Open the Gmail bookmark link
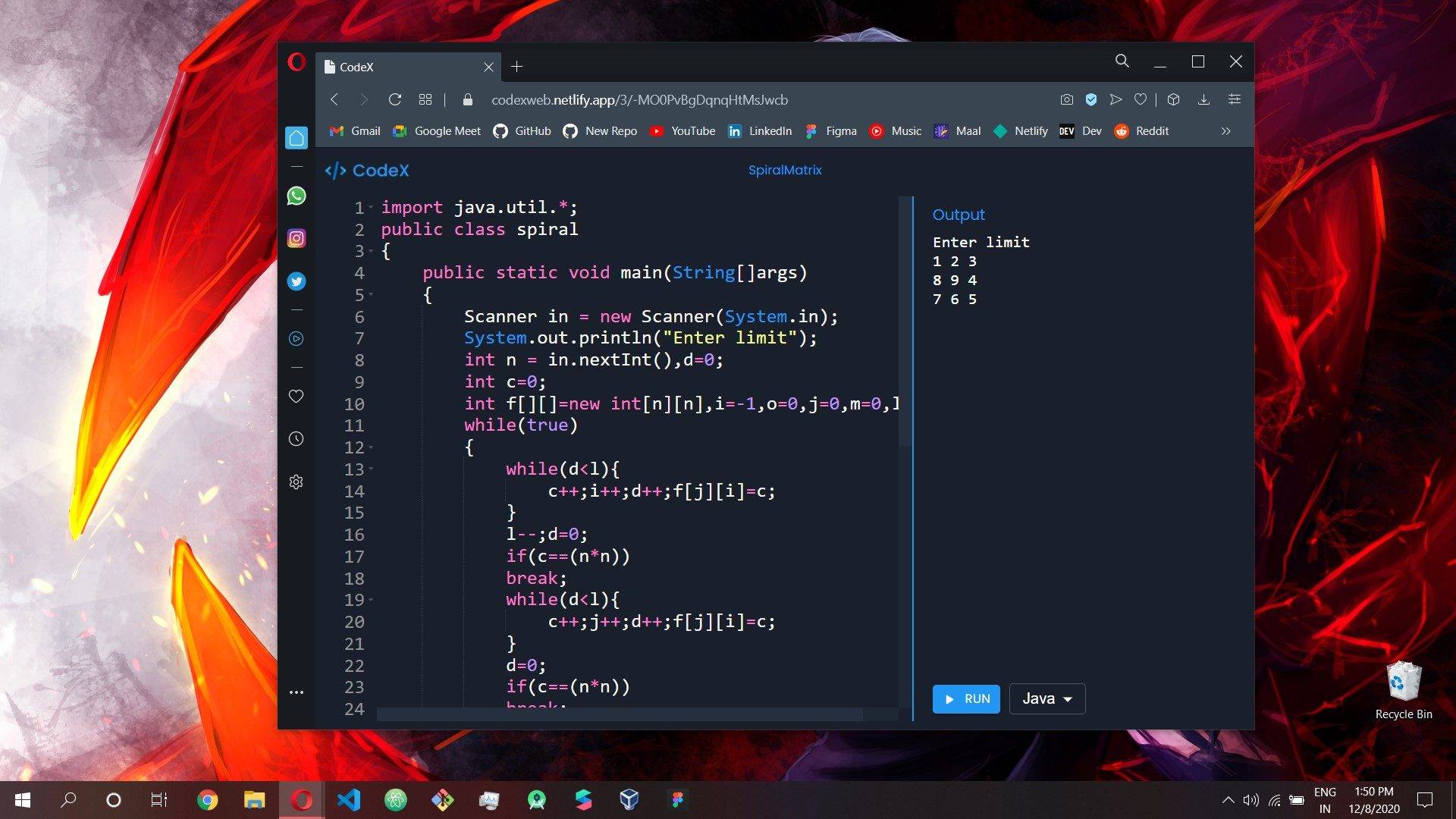This screenshot has width=1456, height=819. click(x=356, y=130)
